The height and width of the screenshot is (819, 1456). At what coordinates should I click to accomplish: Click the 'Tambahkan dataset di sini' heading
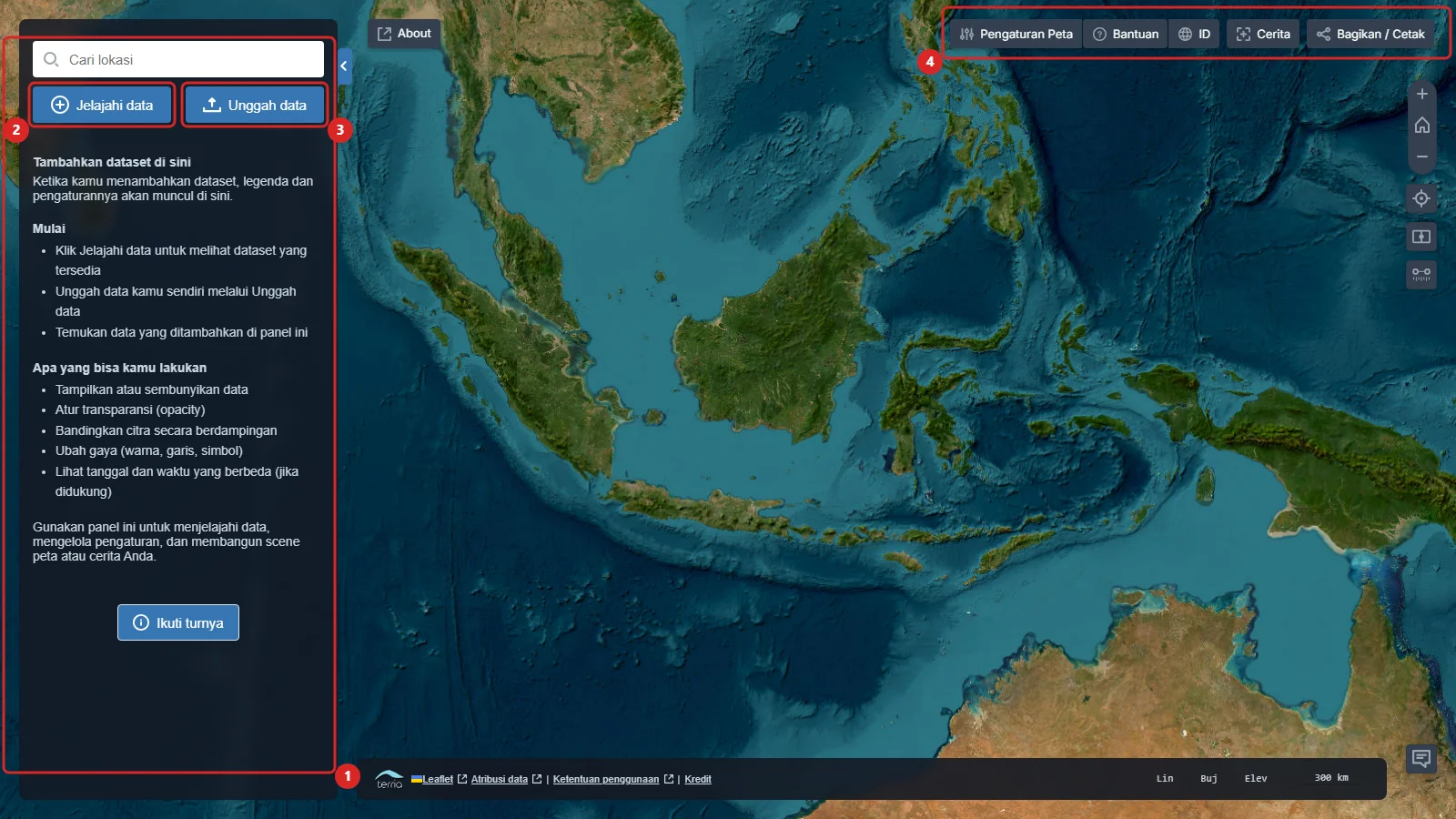pyautogui.click(x=112, y=162)
